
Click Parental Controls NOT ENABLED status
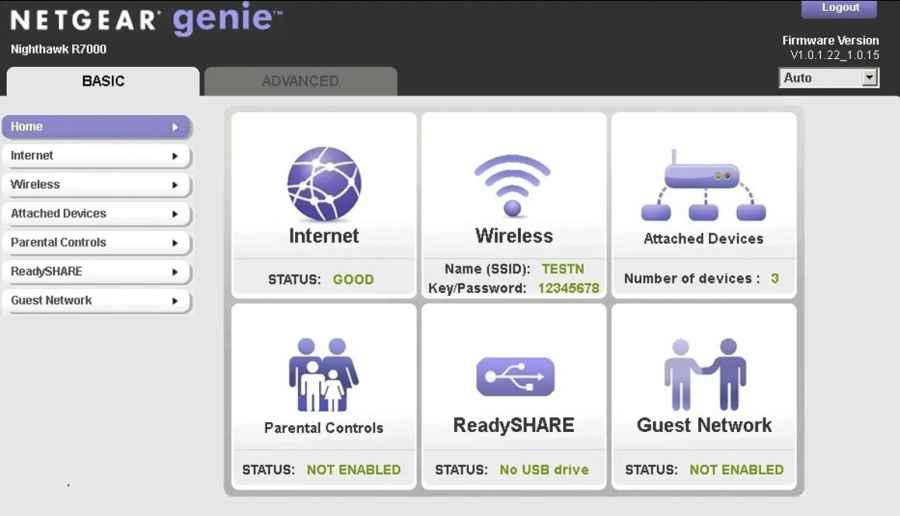coord(354,470)
